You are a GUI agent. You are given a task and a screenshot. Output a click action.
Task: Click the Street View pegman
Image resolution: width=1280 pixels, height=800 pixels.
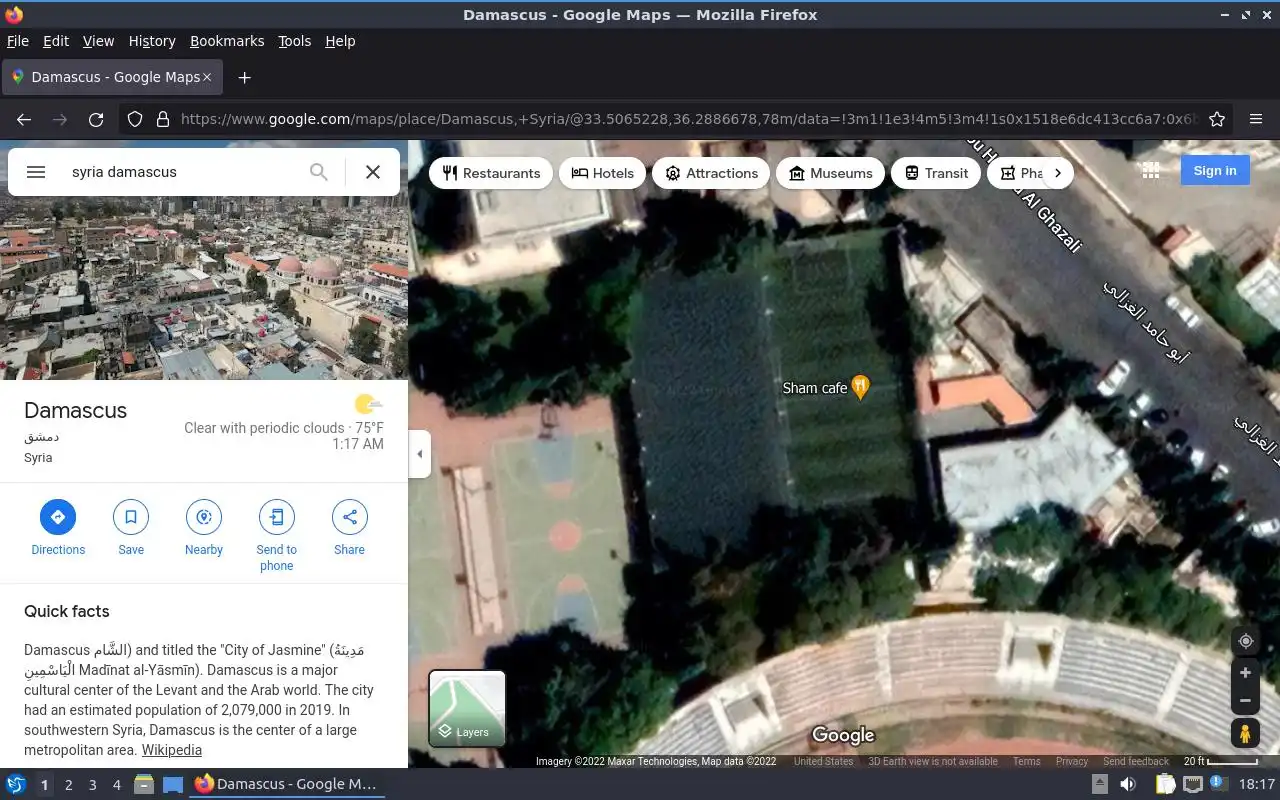pyautogui.click(x=1245, y=734)
